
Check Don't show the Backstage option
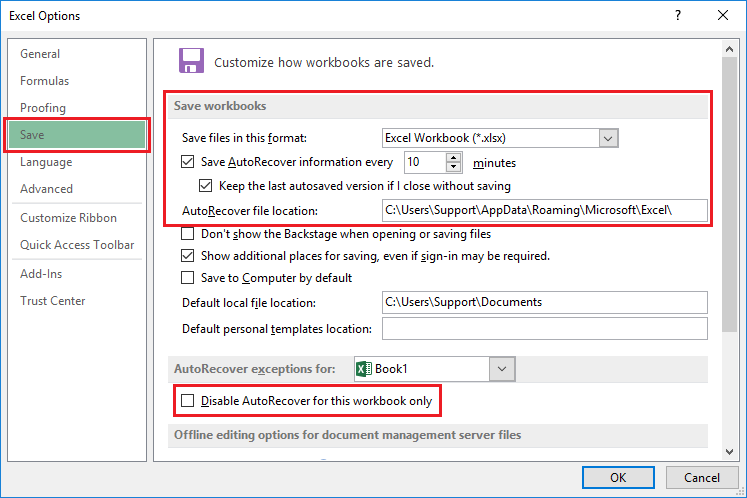tap(188, 234)
